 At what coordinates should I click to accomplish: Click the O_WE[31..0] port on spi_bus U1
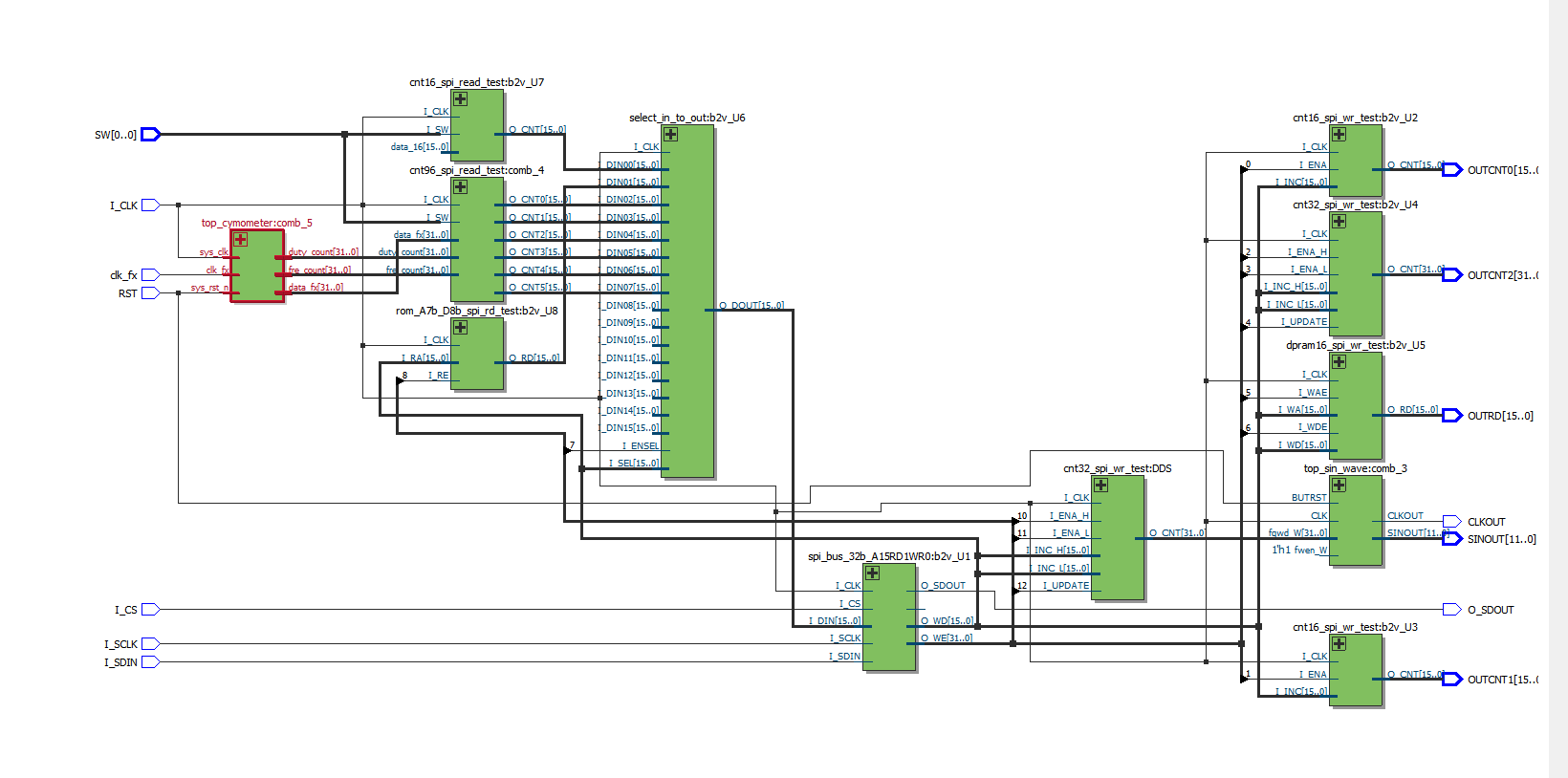pos(947,638)
